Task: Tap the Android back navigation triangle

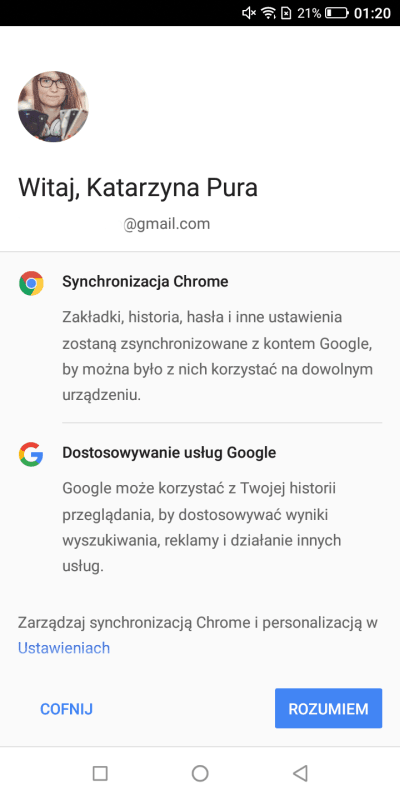Action: 300,773
